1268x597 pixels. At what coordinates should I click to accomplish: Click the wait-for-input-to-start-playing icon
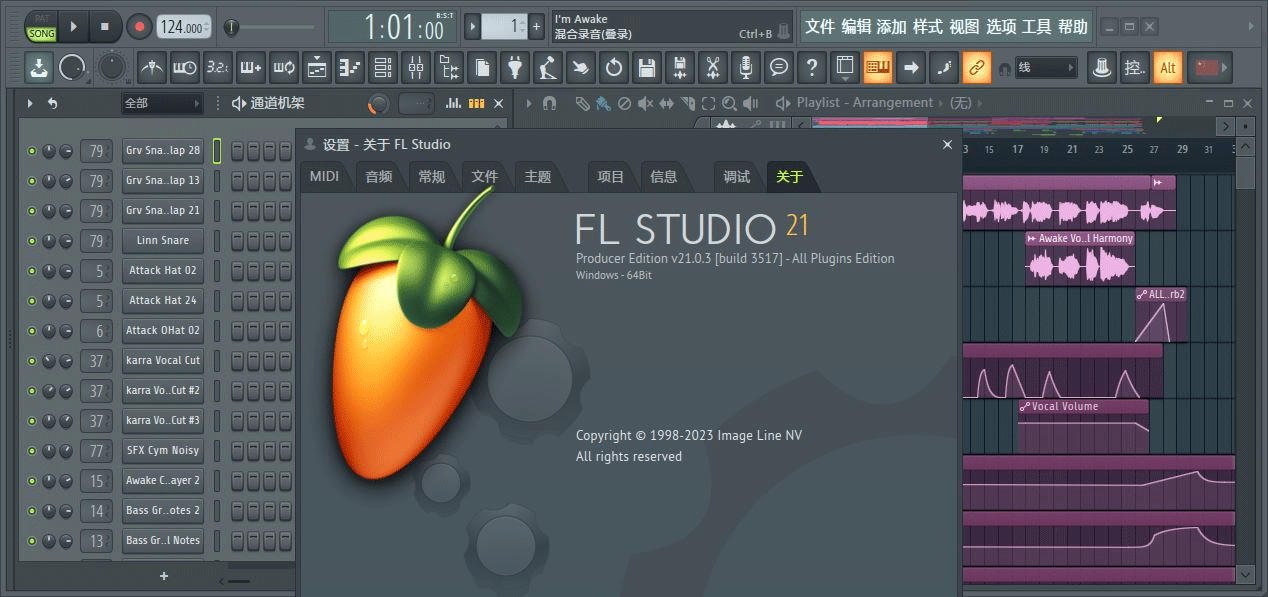point(185,68)
